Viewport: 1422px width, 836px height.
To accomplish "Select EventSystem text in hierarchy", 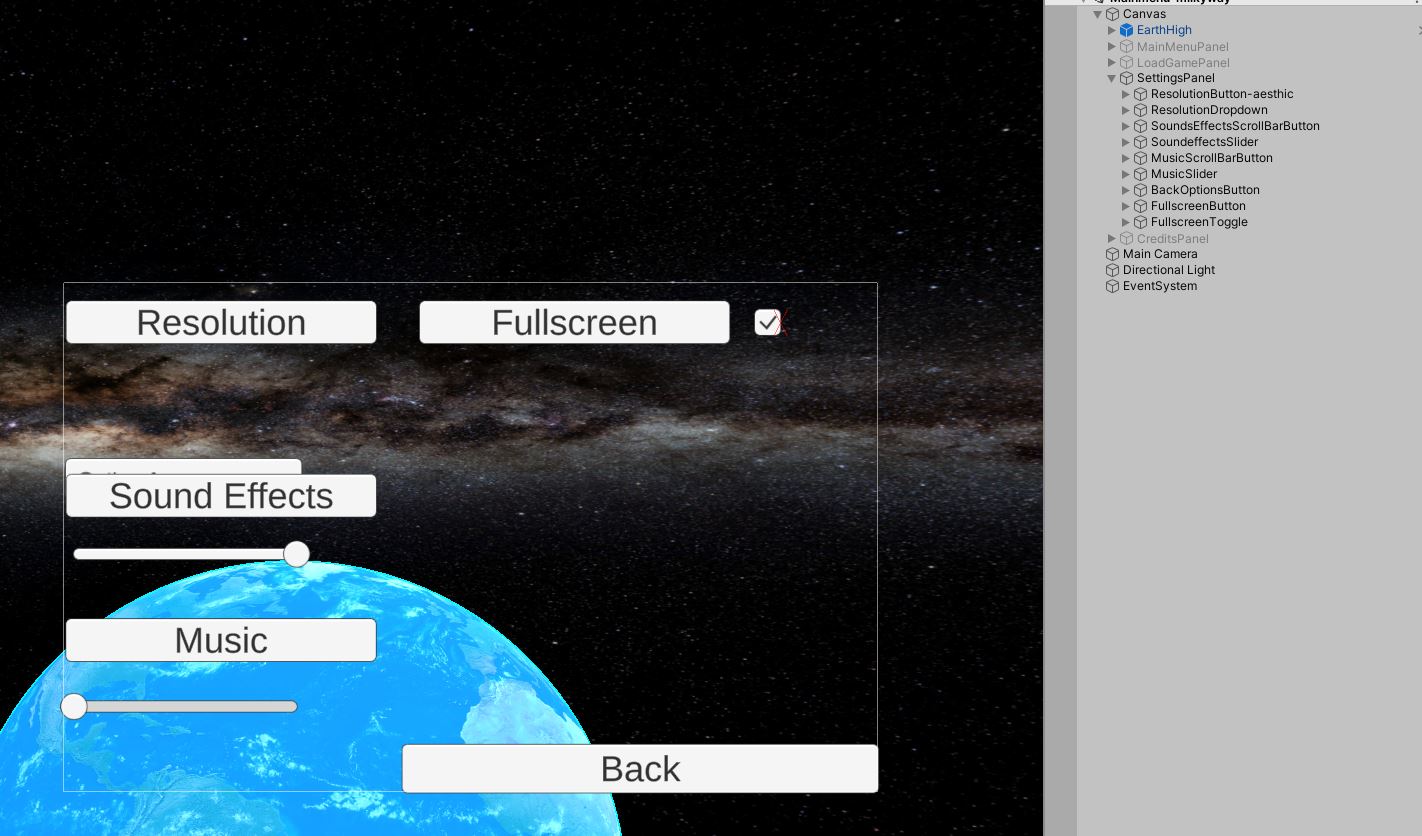I will (x=1160, y=286).
